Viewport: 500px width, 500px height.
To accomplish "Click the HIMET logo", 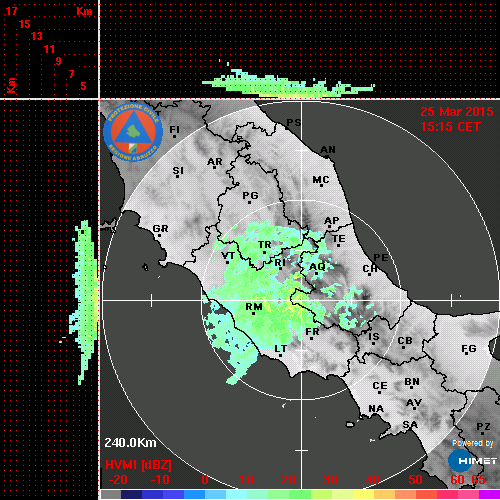I will coord(472,461).
